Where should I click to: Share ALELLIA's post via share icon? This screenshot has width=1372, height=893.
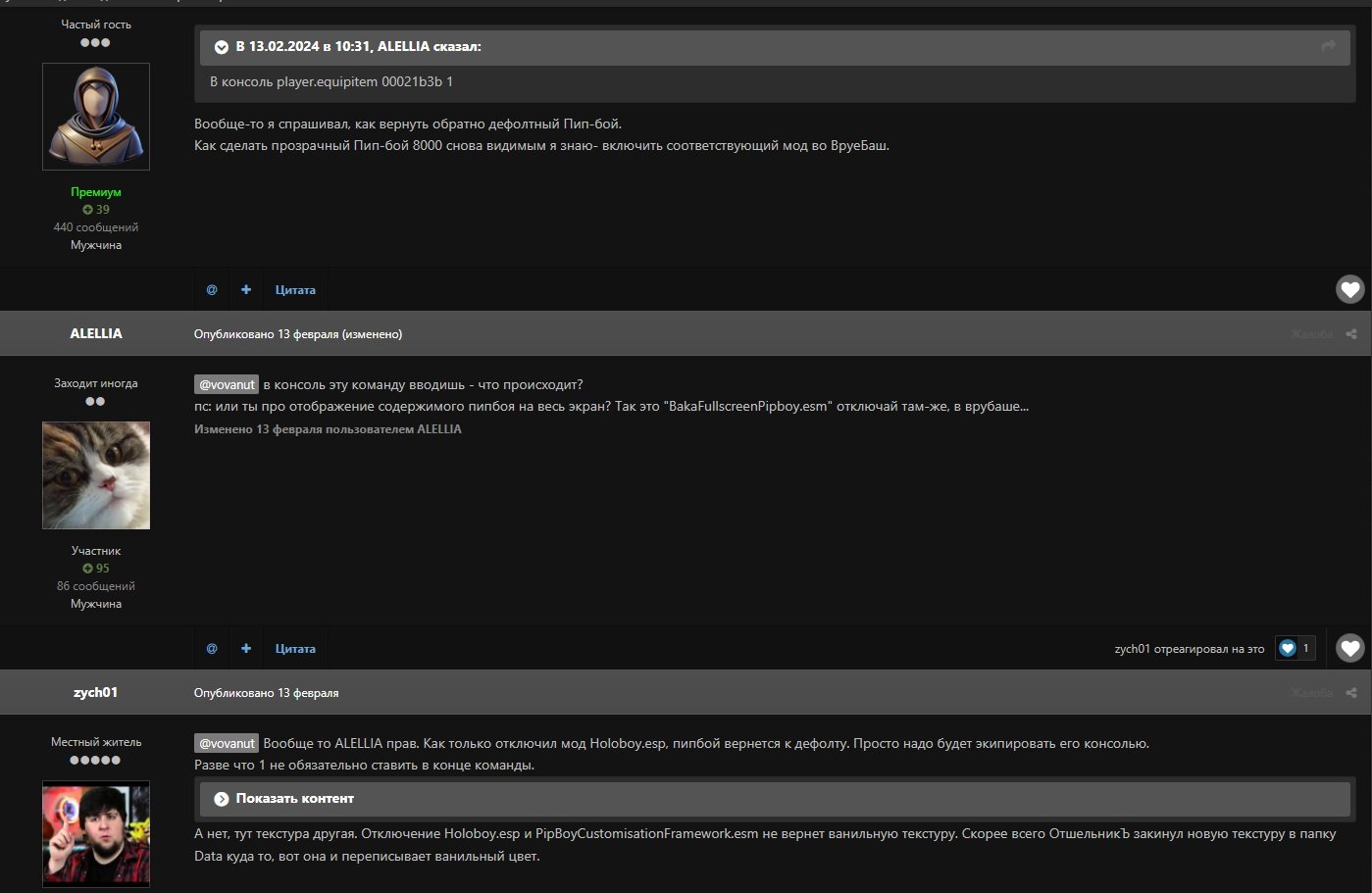click(x=1350, y=334)
